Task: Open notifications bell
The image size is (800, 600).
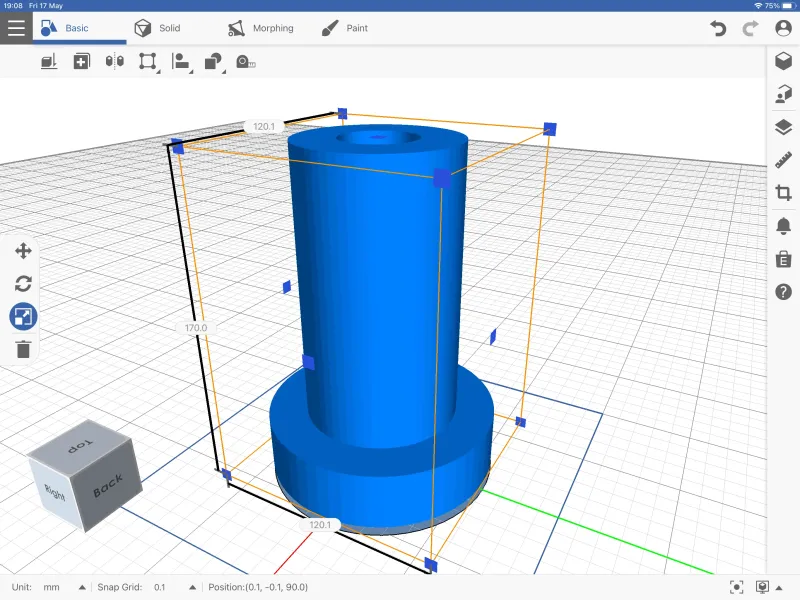Action: 783,226
